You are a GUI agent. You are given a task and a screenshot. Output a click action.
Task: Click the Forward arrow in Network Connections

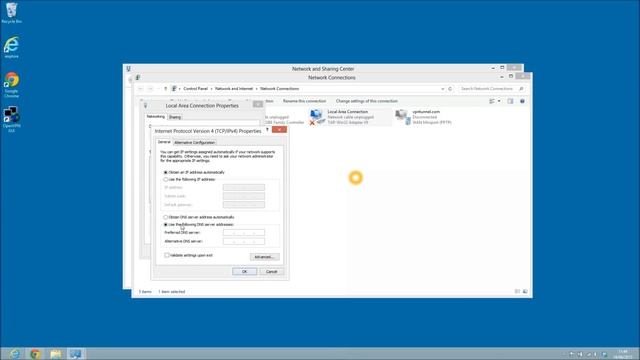(150, 89)
